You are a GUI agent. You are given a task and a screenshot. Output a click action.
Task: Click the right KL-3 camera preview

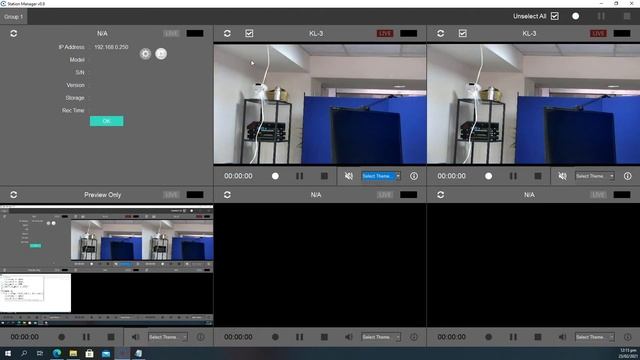coord(533,104)
